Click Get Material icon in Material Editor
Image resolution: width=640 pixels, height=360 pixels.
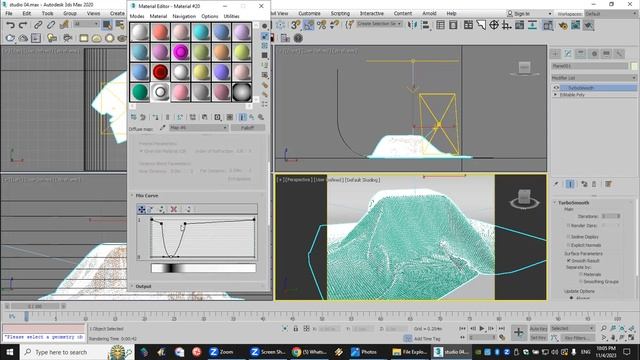pyautogui.click(x=133, y=117)
